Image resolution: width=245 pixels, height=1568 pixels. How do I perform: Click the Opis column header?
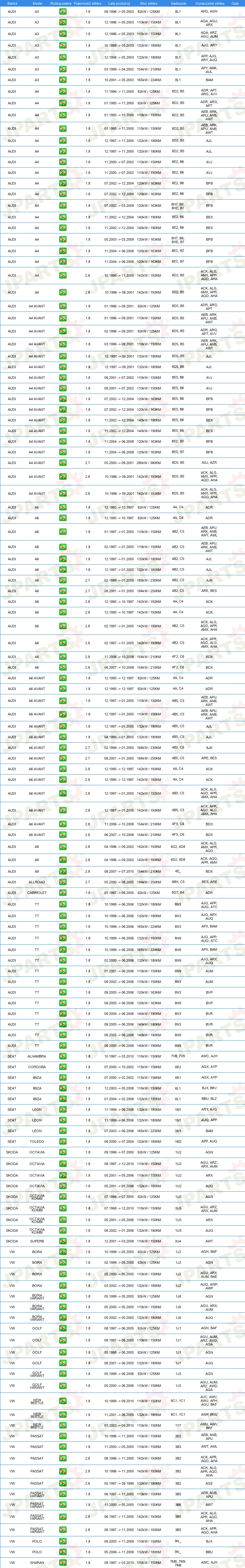click(235, 3)
